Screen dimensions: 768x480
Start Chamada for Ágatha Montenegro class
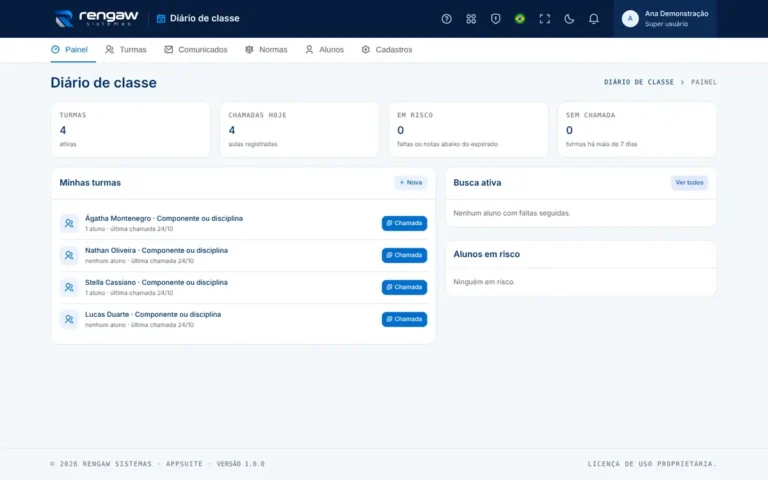pyautogui.click(x=404, y=223)
